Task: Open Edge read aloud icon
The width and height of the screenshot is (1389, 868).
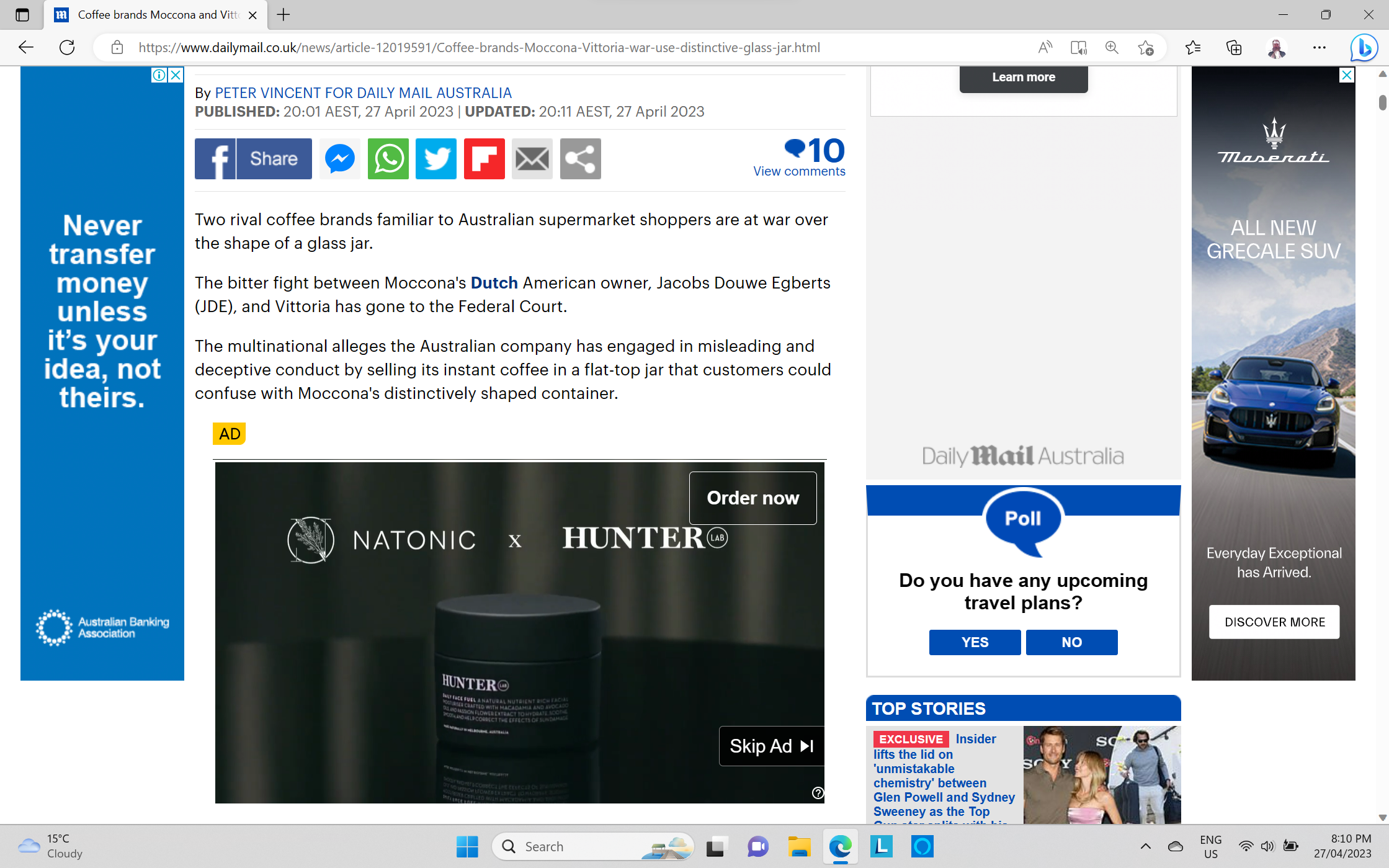Action: (1045, 48)
